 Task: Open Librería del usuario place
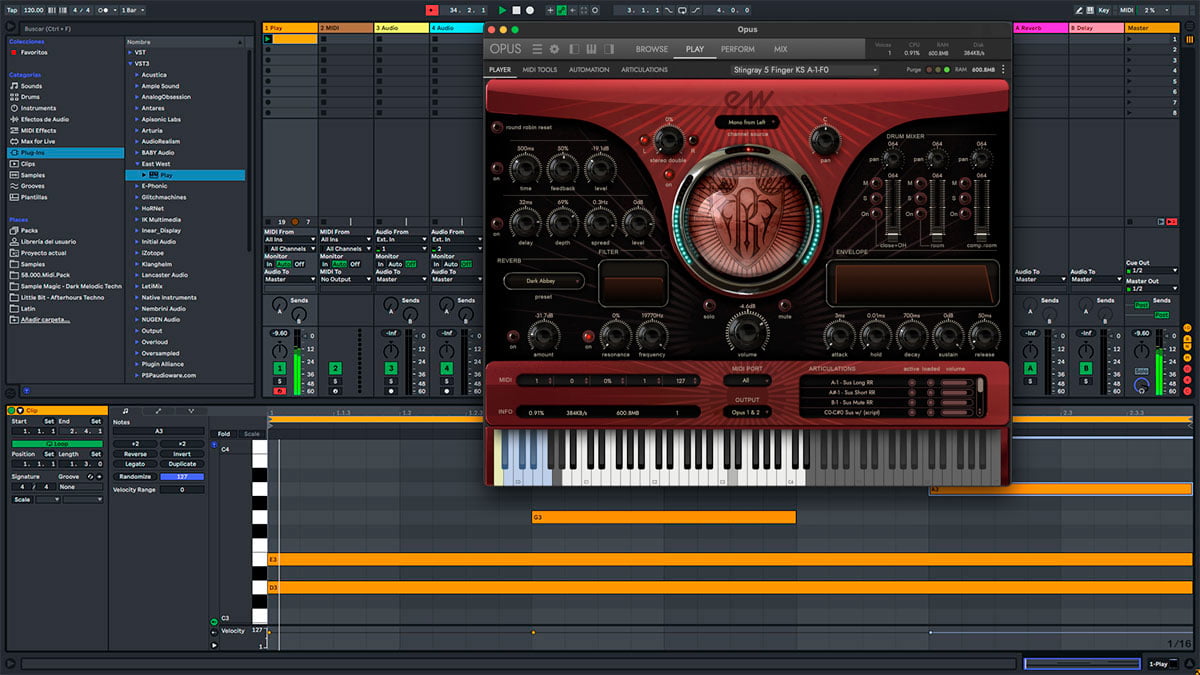tap(47, 242)
